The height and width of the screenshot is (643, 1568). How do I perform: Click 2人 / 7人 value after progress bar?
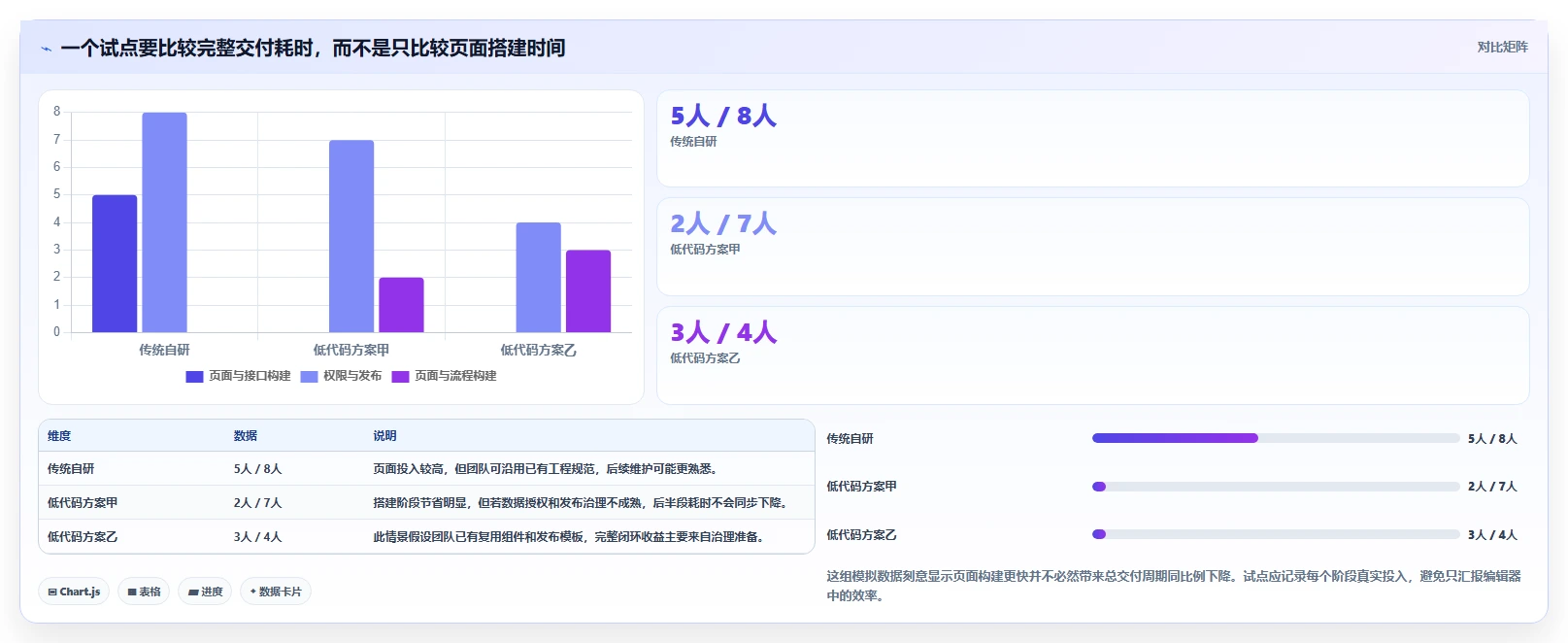[x=1492, y=487]
